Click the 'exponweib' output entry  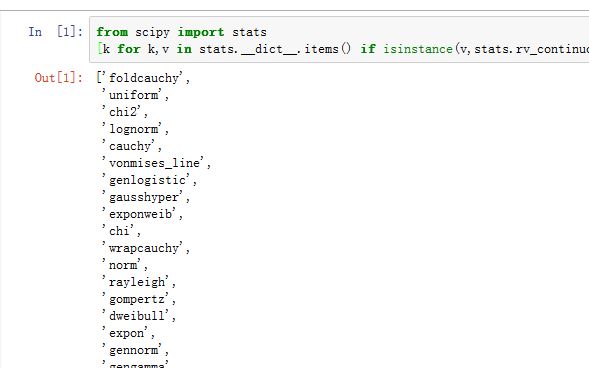140,214
